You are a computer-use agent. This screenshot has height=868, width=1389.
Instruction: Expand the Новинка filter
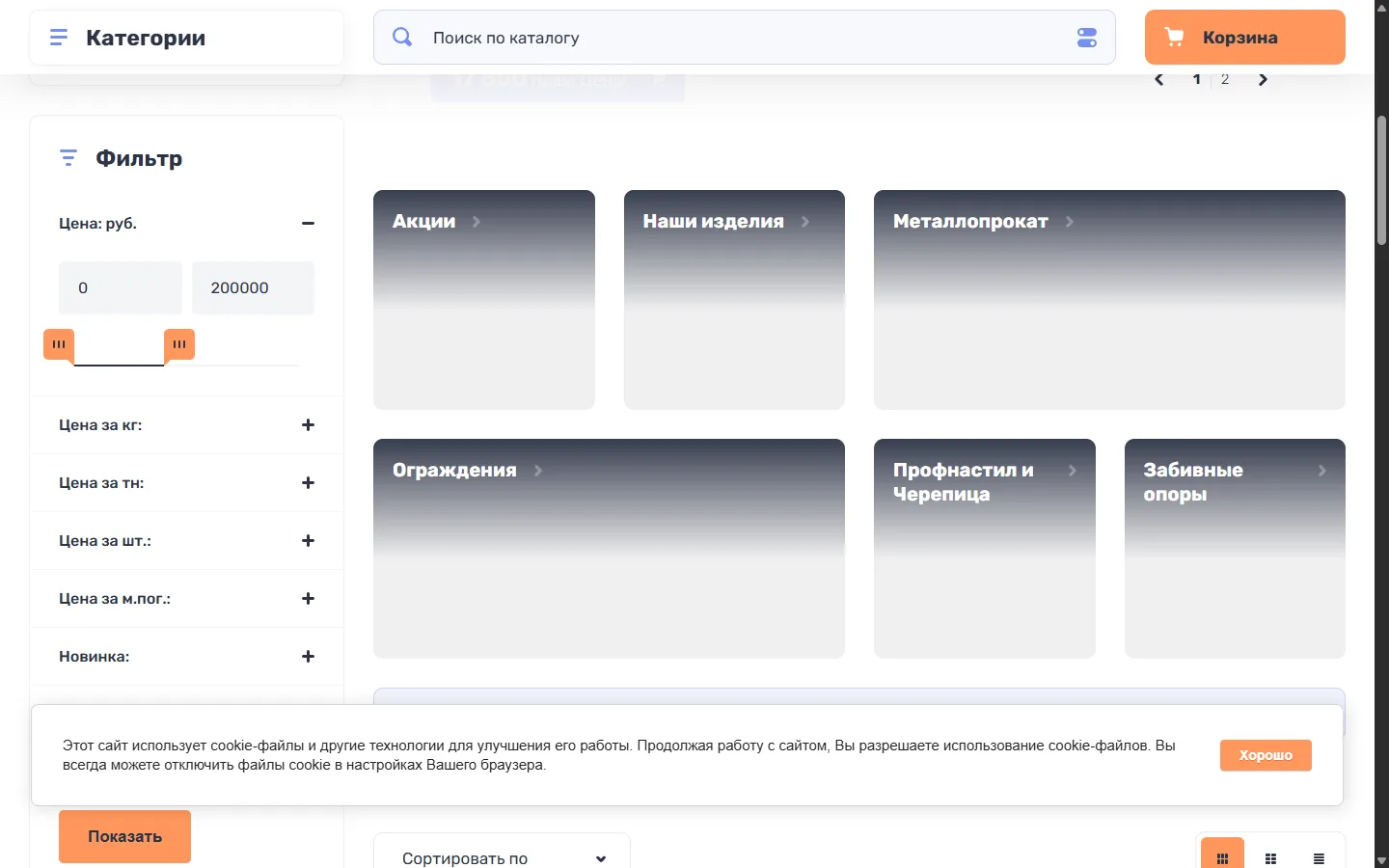[x=308, y=656]
